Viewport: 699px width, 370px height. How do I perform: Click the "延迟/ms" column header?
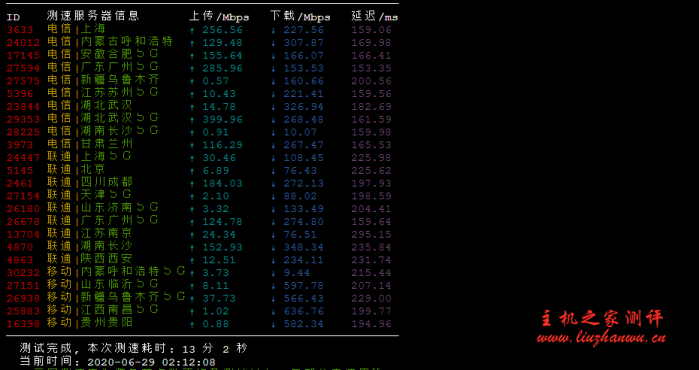point(374,16)
